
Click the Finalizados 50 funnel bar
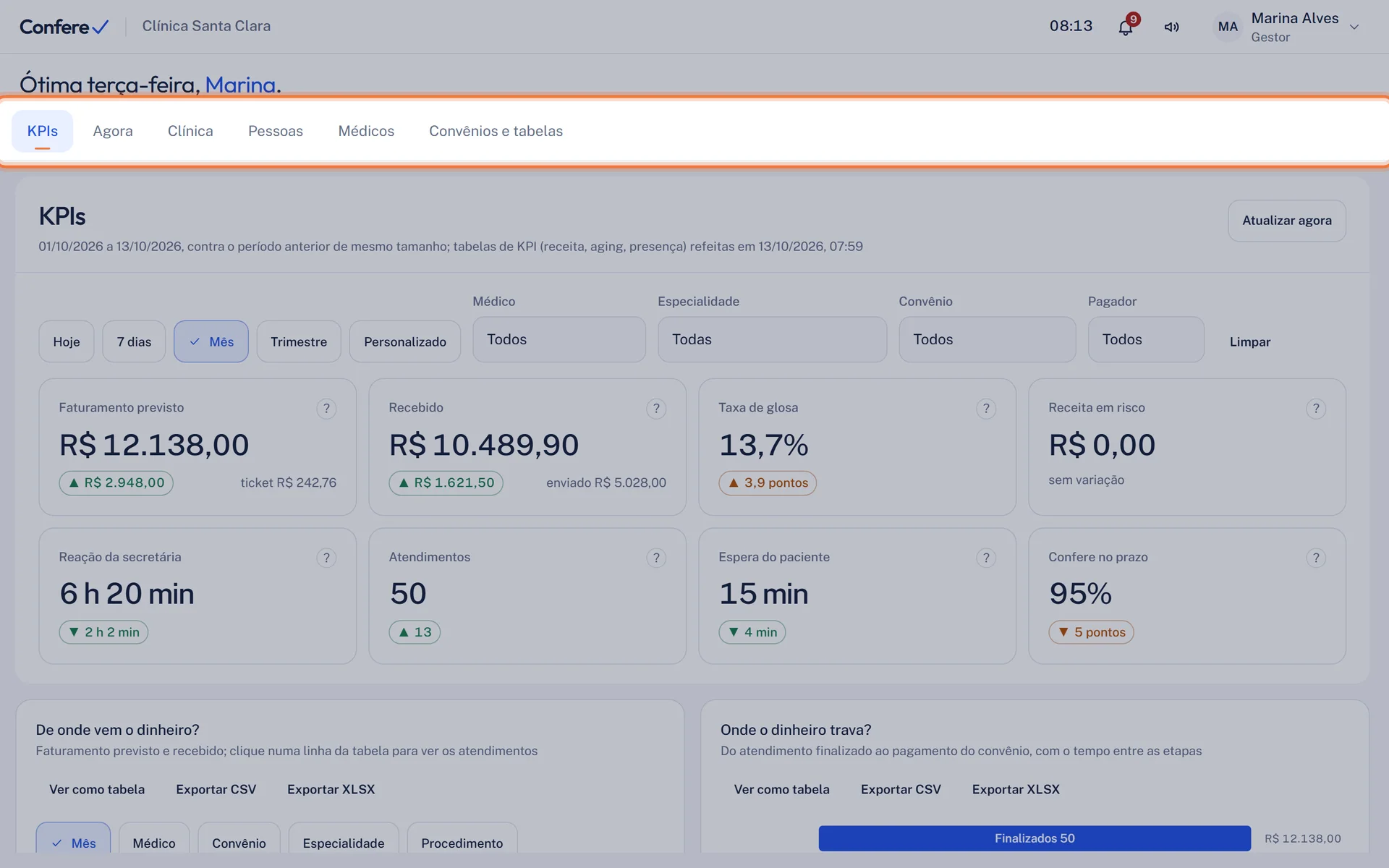point(1035,838)
